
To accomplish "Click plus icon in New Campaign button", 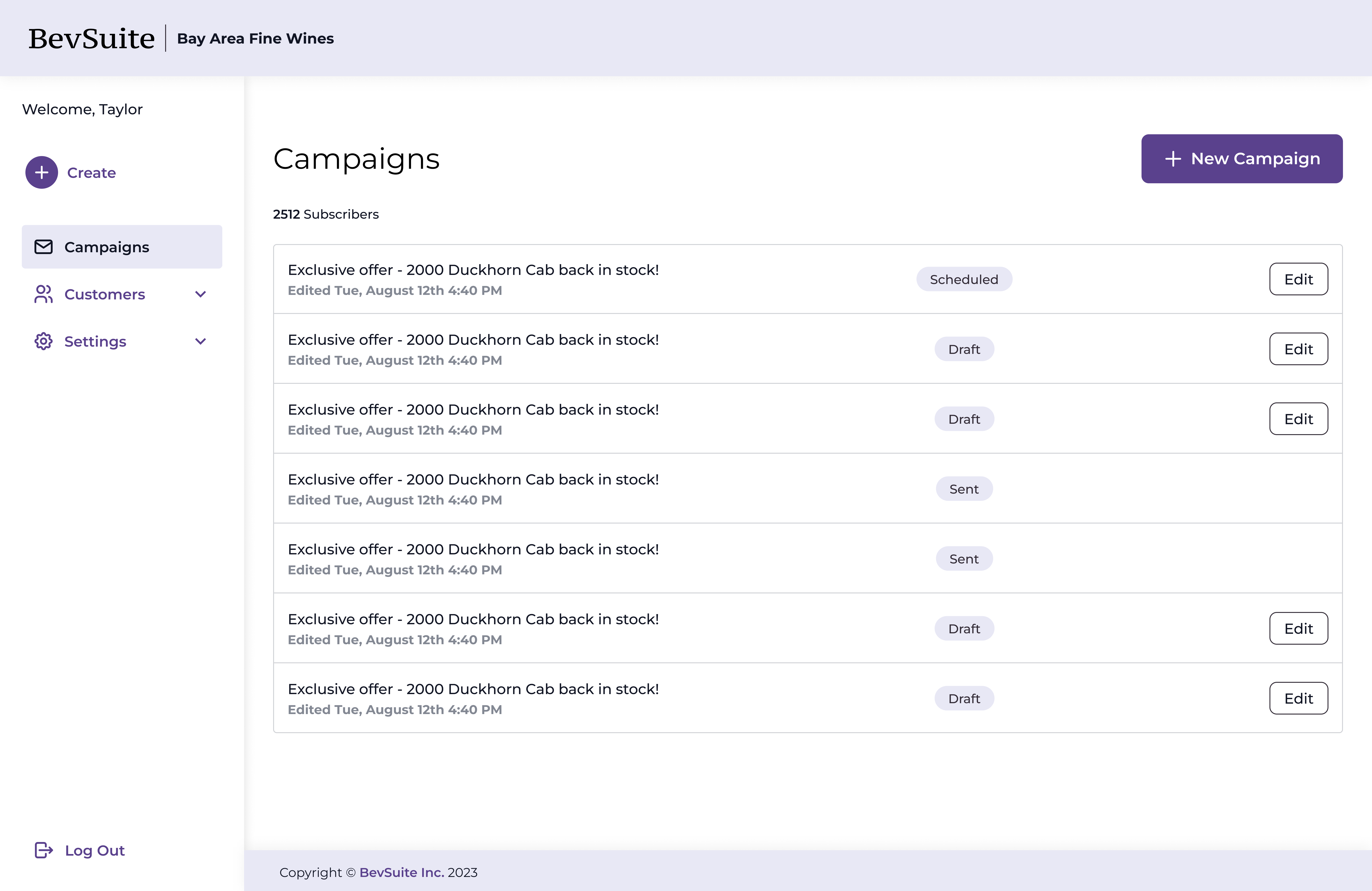I will (1173, 159).
